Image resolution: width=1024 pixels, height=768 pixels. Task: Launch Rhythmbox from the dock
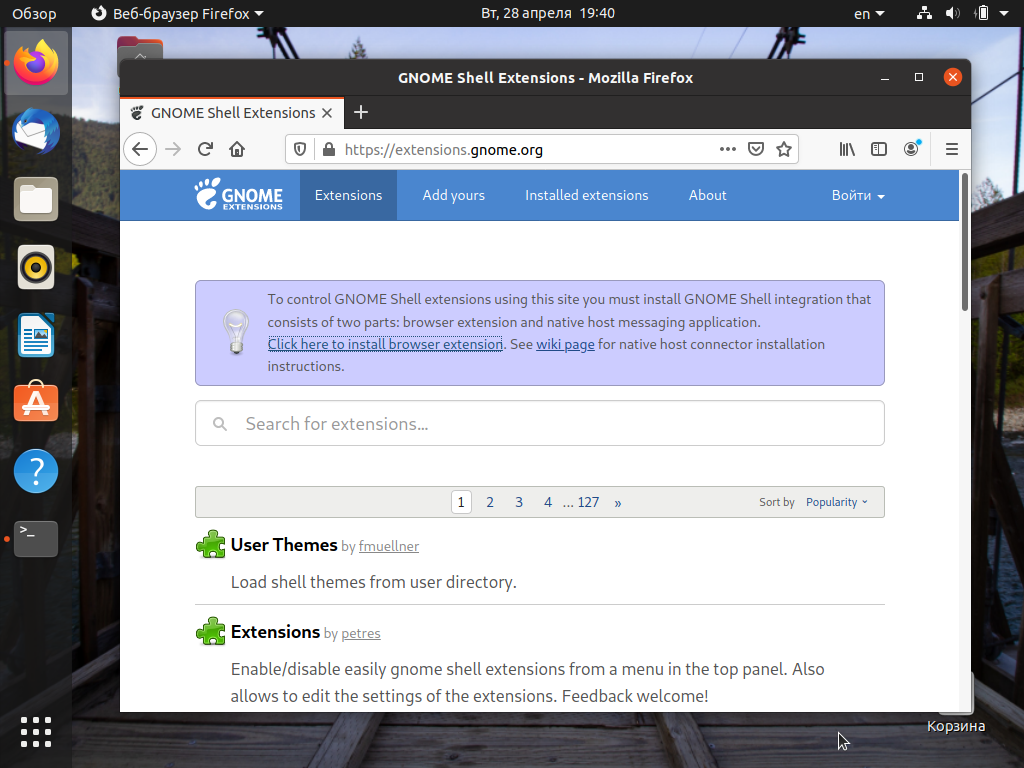pos(36,267)
